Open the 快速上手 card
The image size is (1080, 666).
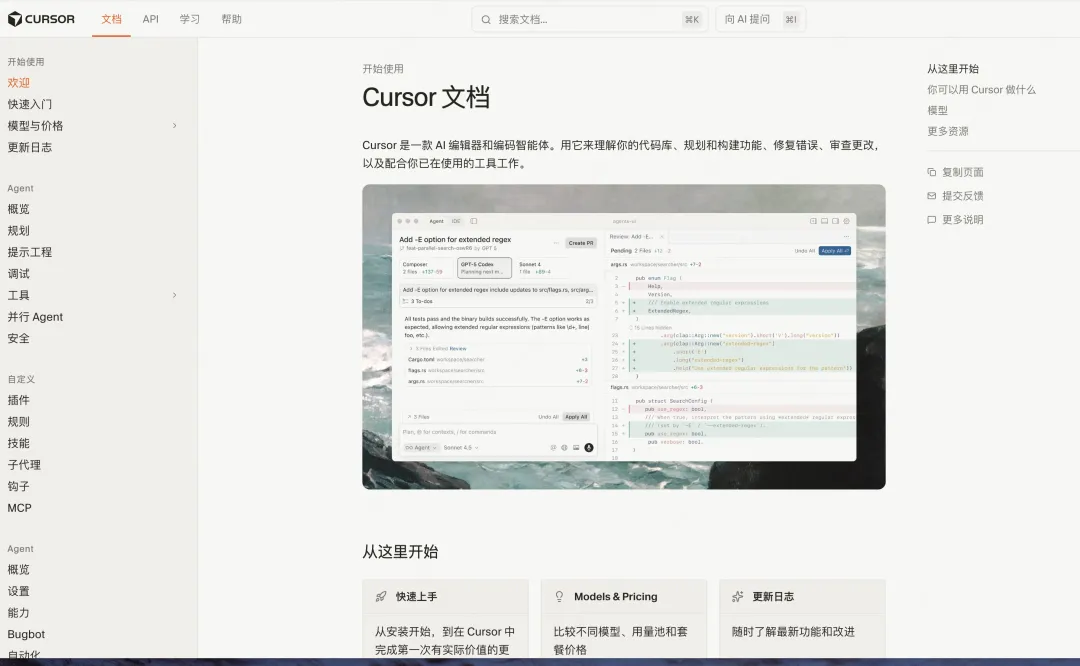(x=446, y=618)
